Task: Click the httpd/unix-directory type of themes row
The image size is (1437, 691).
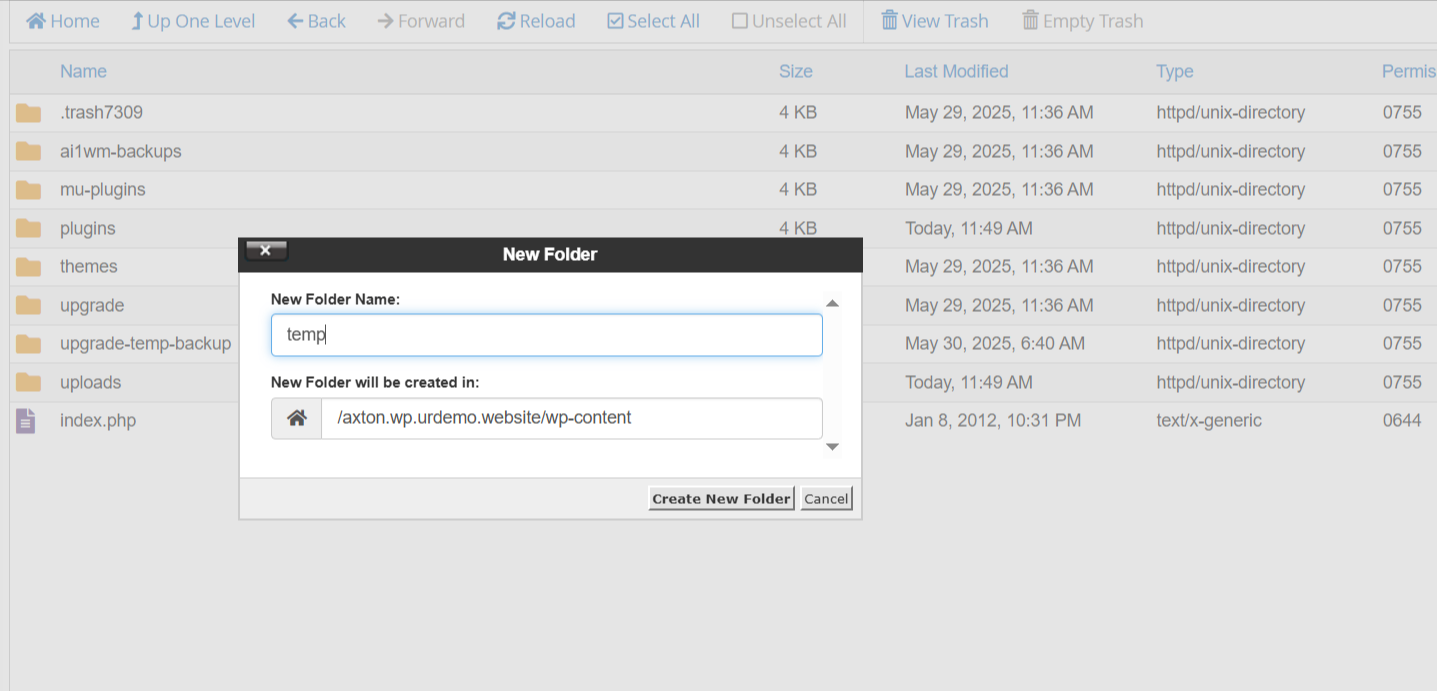Action: point(1231,266)
